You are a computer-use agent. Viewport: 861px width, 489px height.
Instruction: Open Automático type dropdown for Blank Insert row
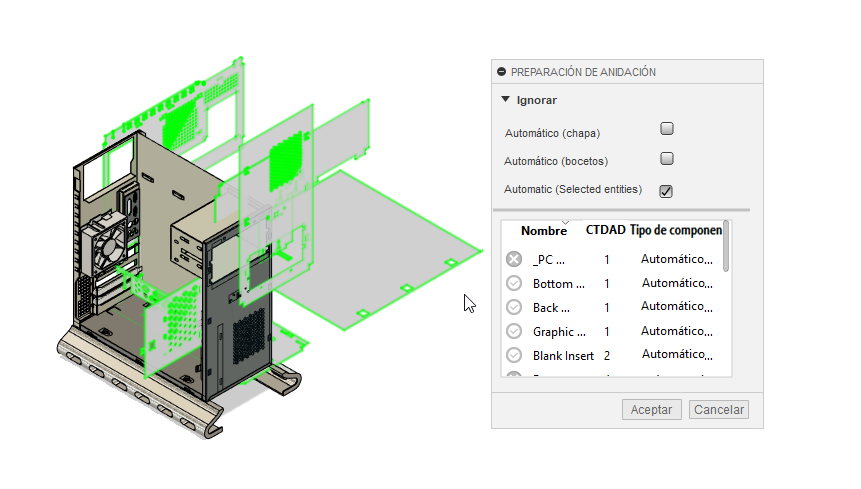[x=677, y=355]
